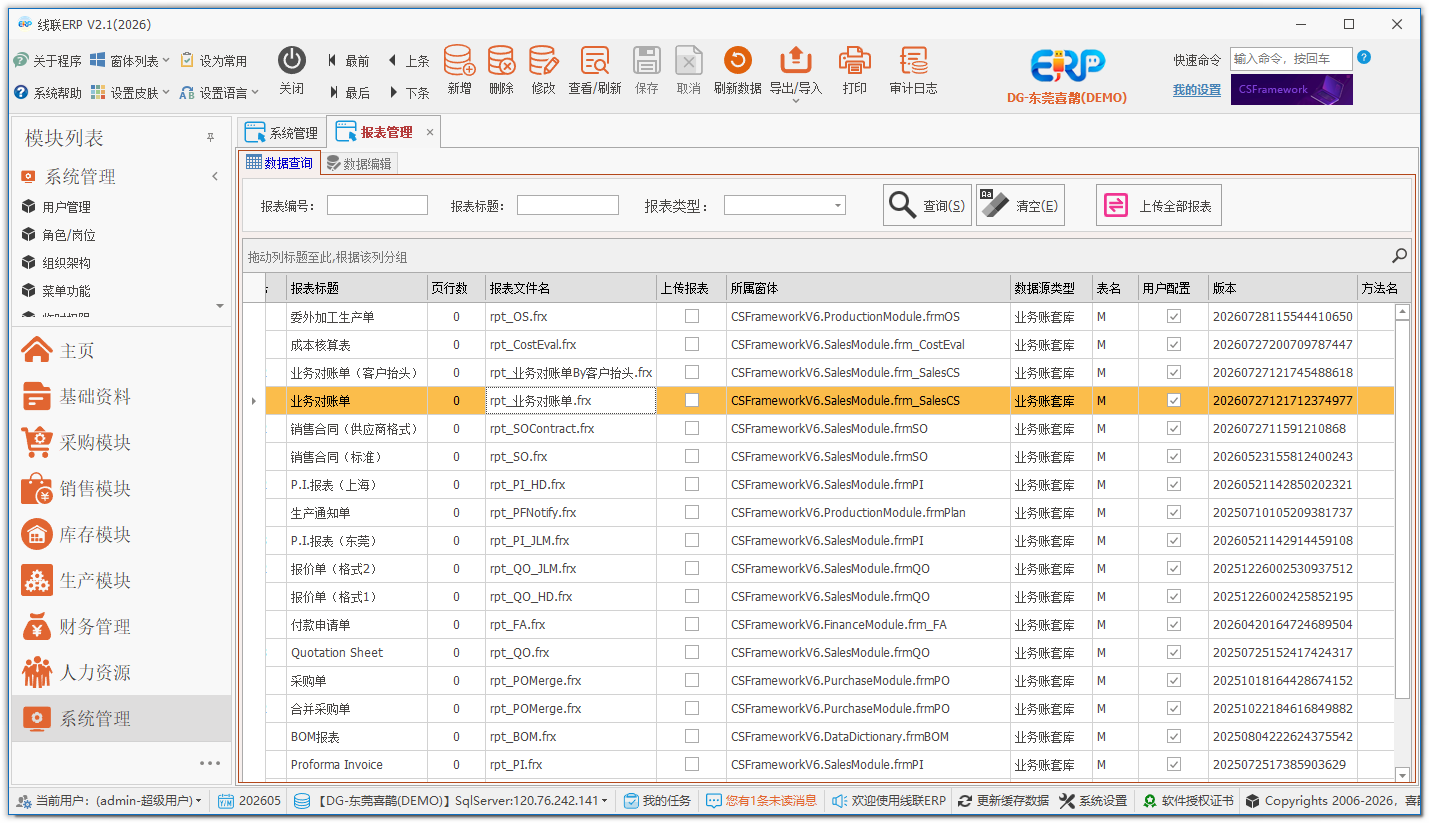This screenshot has height=823, width=1429.
Task: Expand the 设置皮肤 dropdown
Action: (166, 93)
